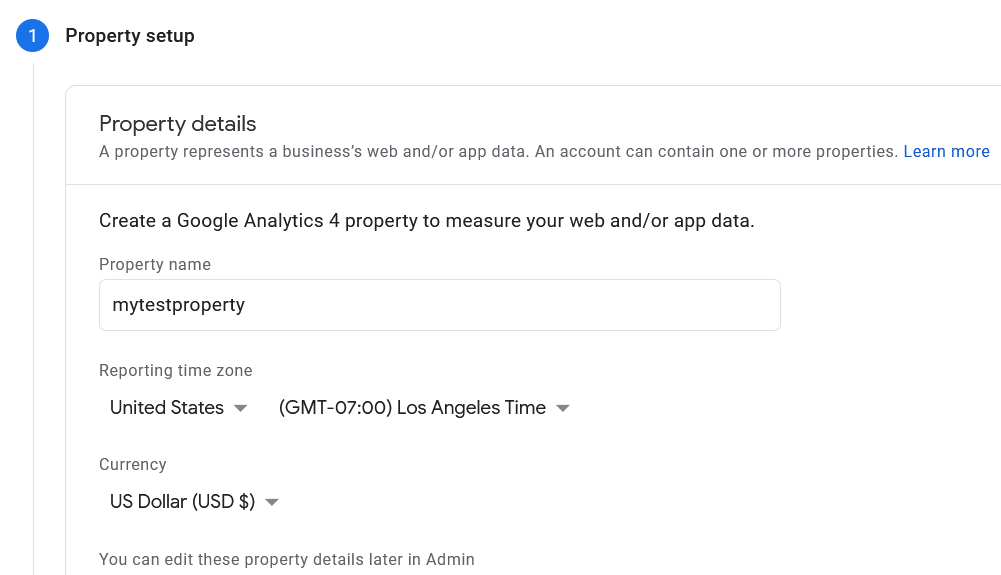Click the Property details heading

pyautogui.click(x=177, y=124)
